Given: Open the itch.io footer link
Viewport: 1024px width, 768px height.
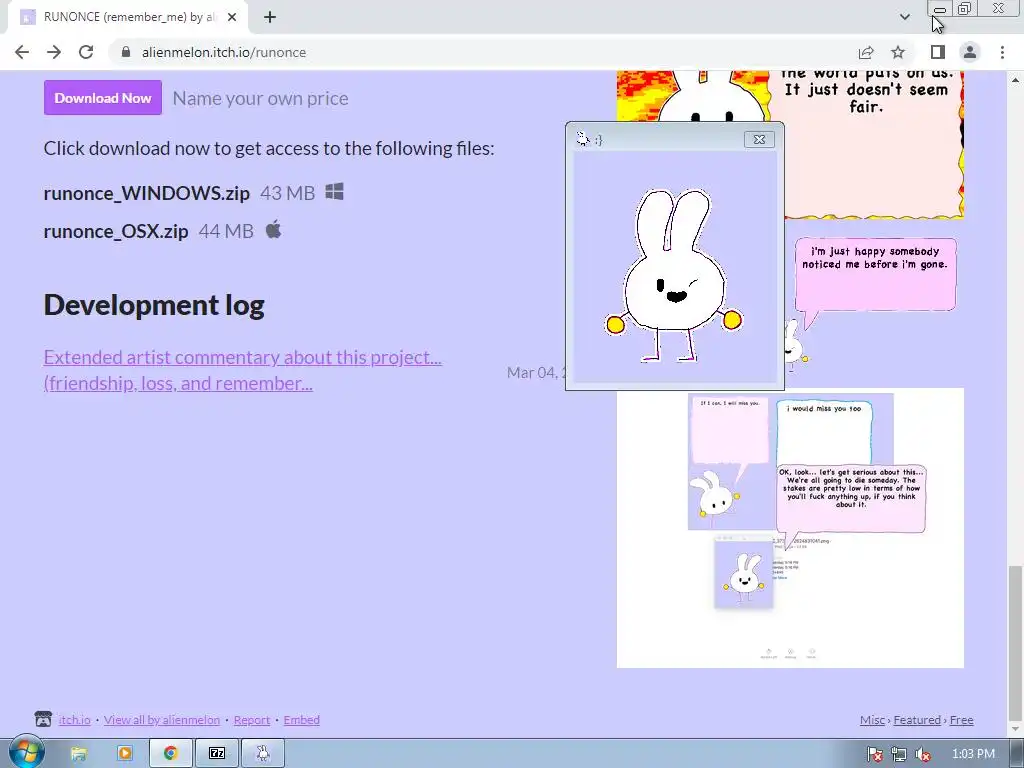Looking at the screenshot, I should click(74, 720).
